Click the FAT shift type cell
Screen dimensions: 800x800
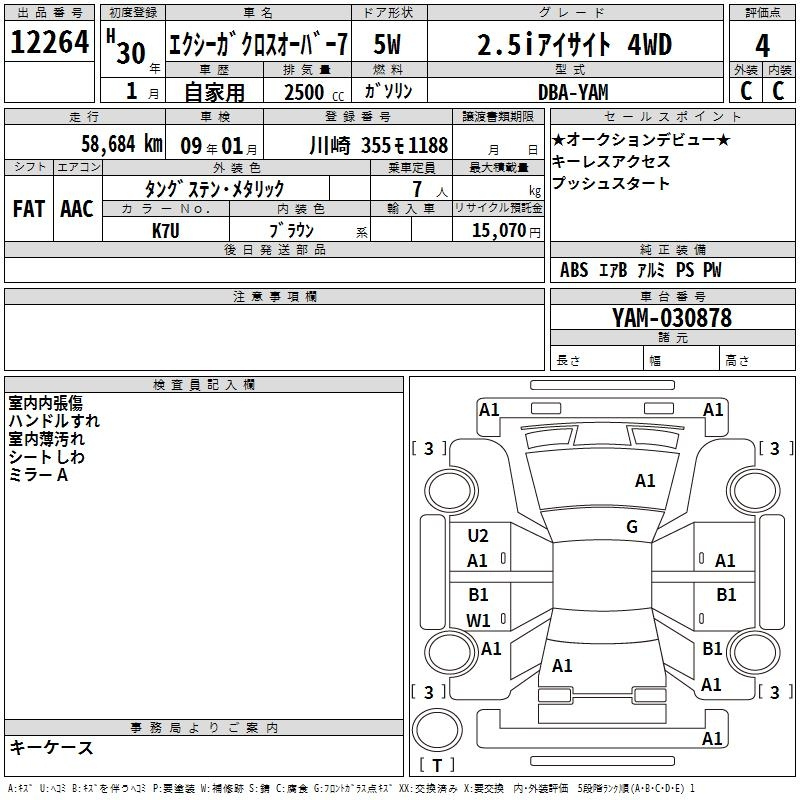pos(28,209)
